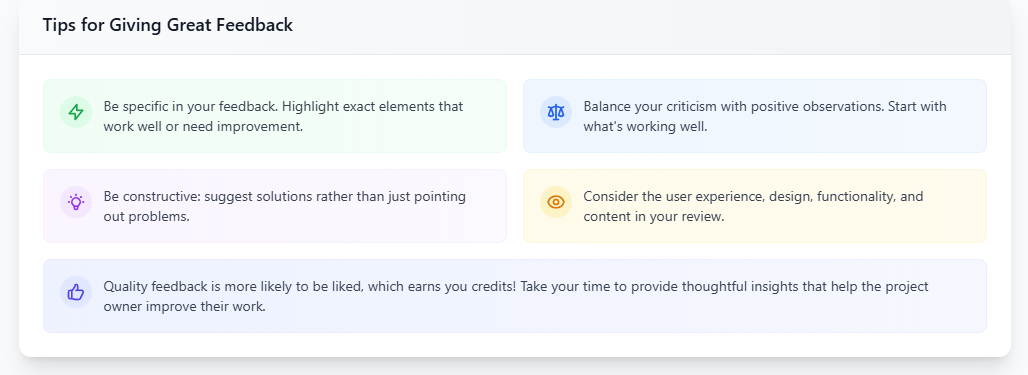
Task: Click the green tip card background
Action: tap(275, 116)
